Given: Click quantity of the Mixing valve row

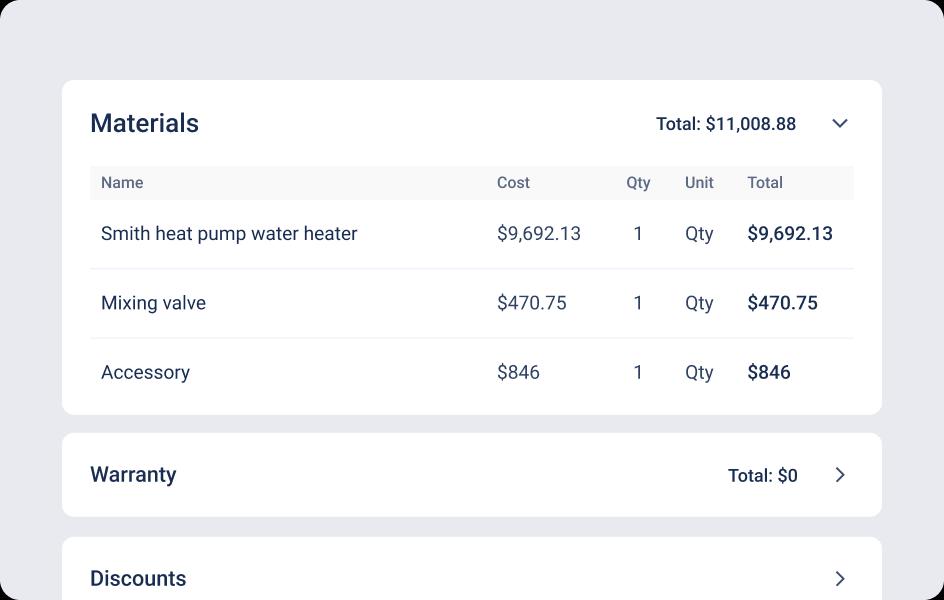Looking at the screenshot, I should coord(638,303).
